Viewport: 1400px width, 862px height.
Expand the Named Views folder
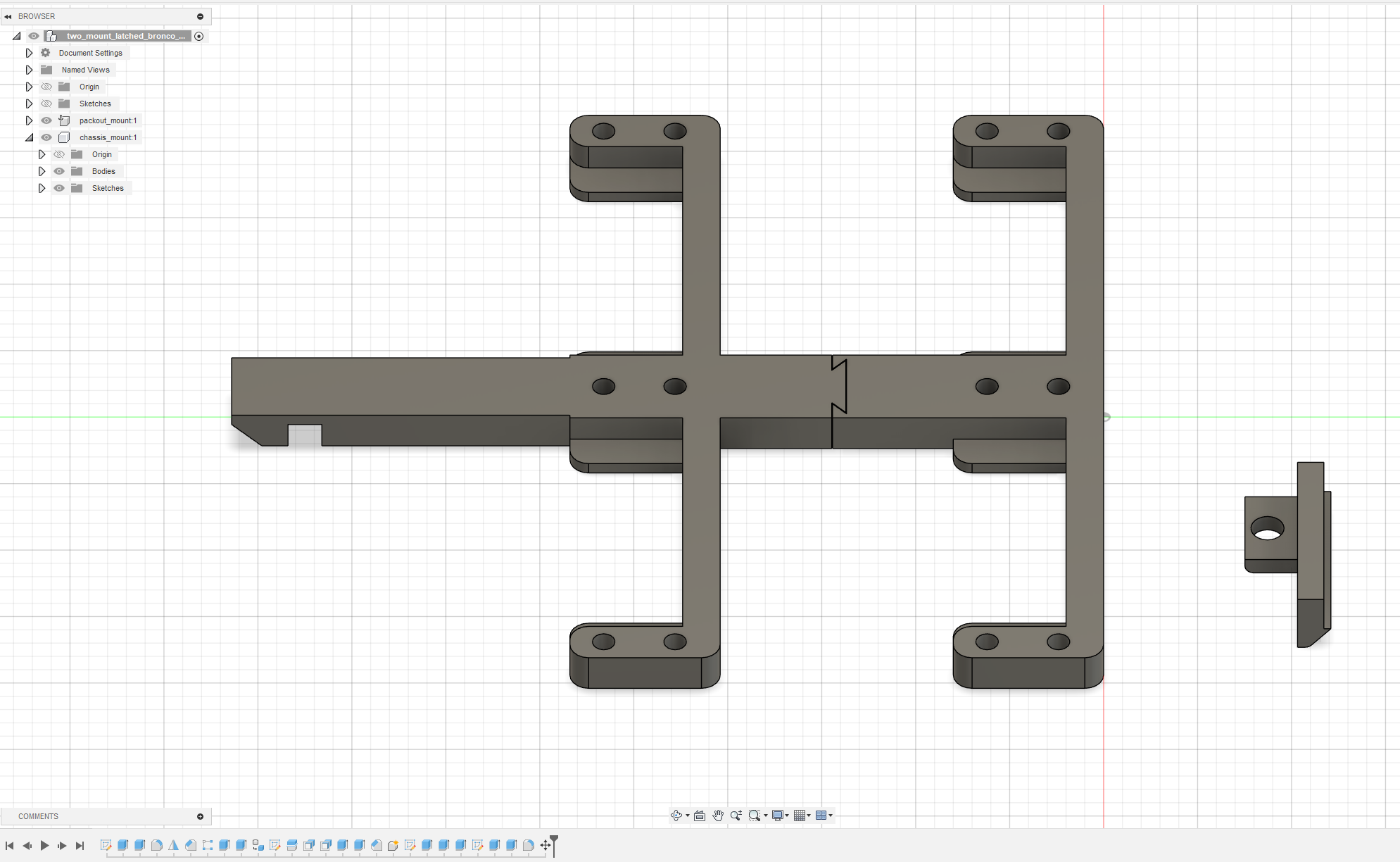click(29, 70)
